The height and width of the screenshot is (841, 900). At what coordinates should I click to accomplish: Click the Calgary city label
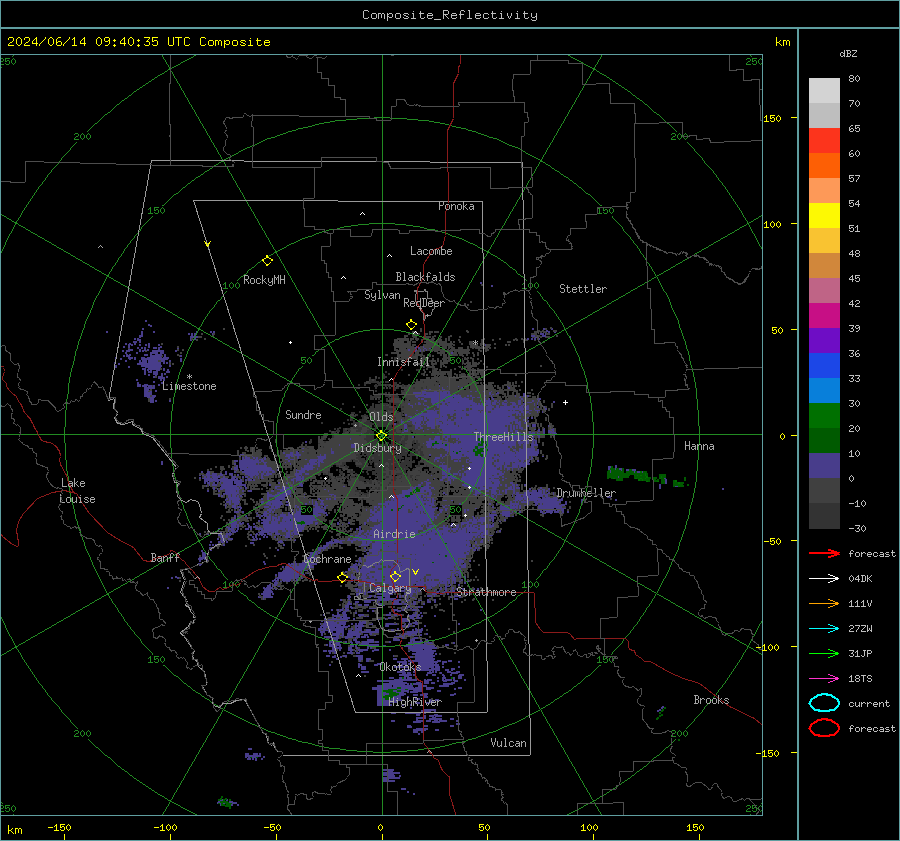tap(390, 588)
